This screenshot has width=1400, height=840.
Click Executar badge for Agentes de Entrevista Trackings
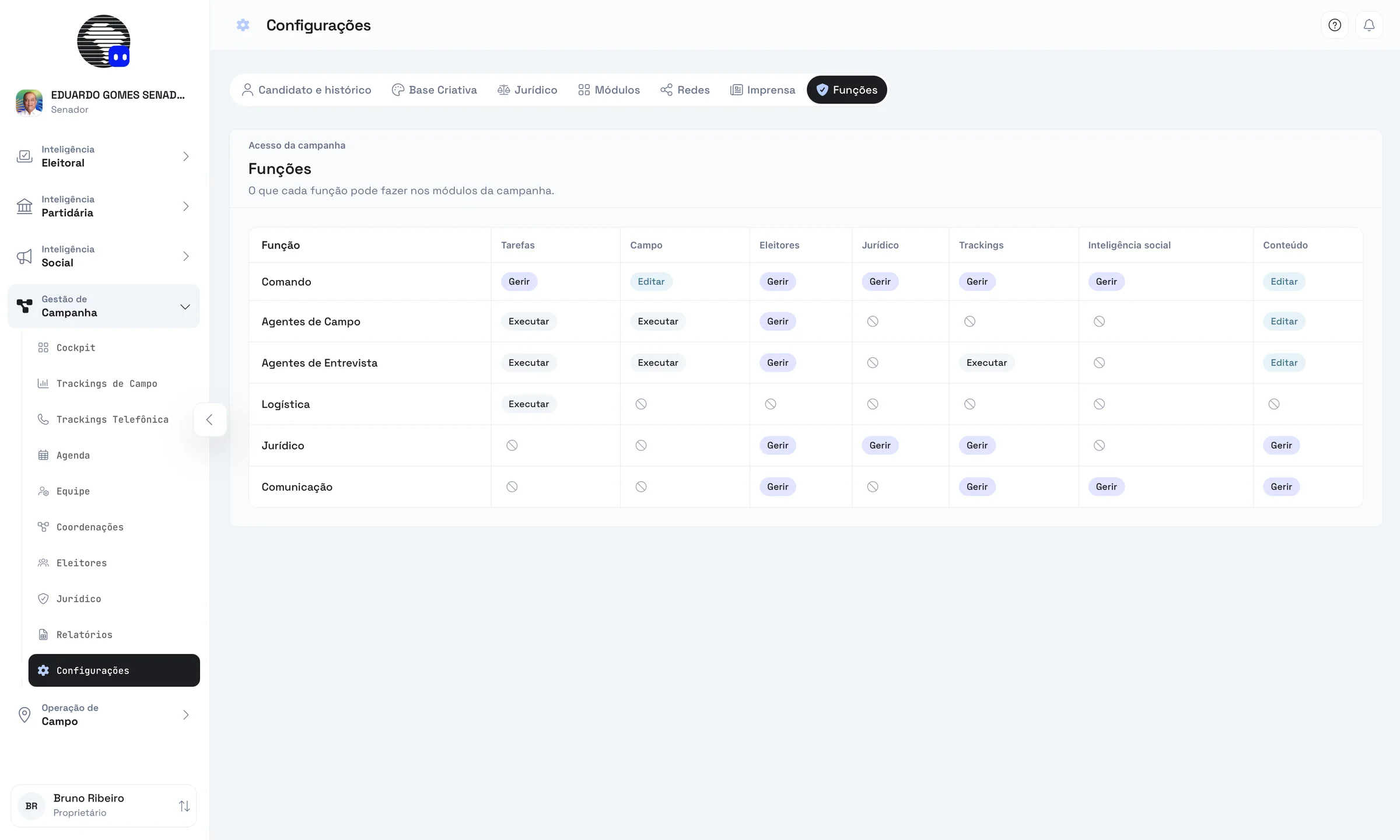pos(986,362)
